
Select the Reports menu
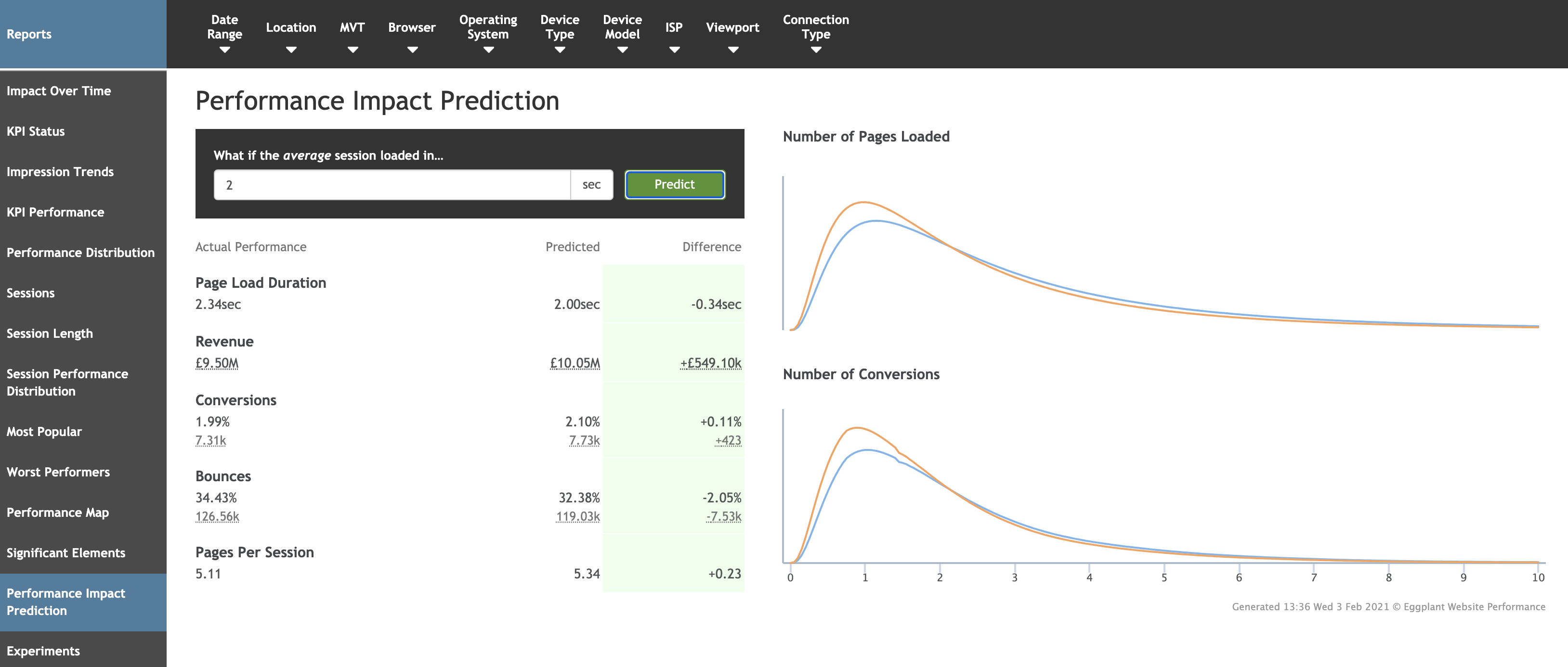point(29,34)
